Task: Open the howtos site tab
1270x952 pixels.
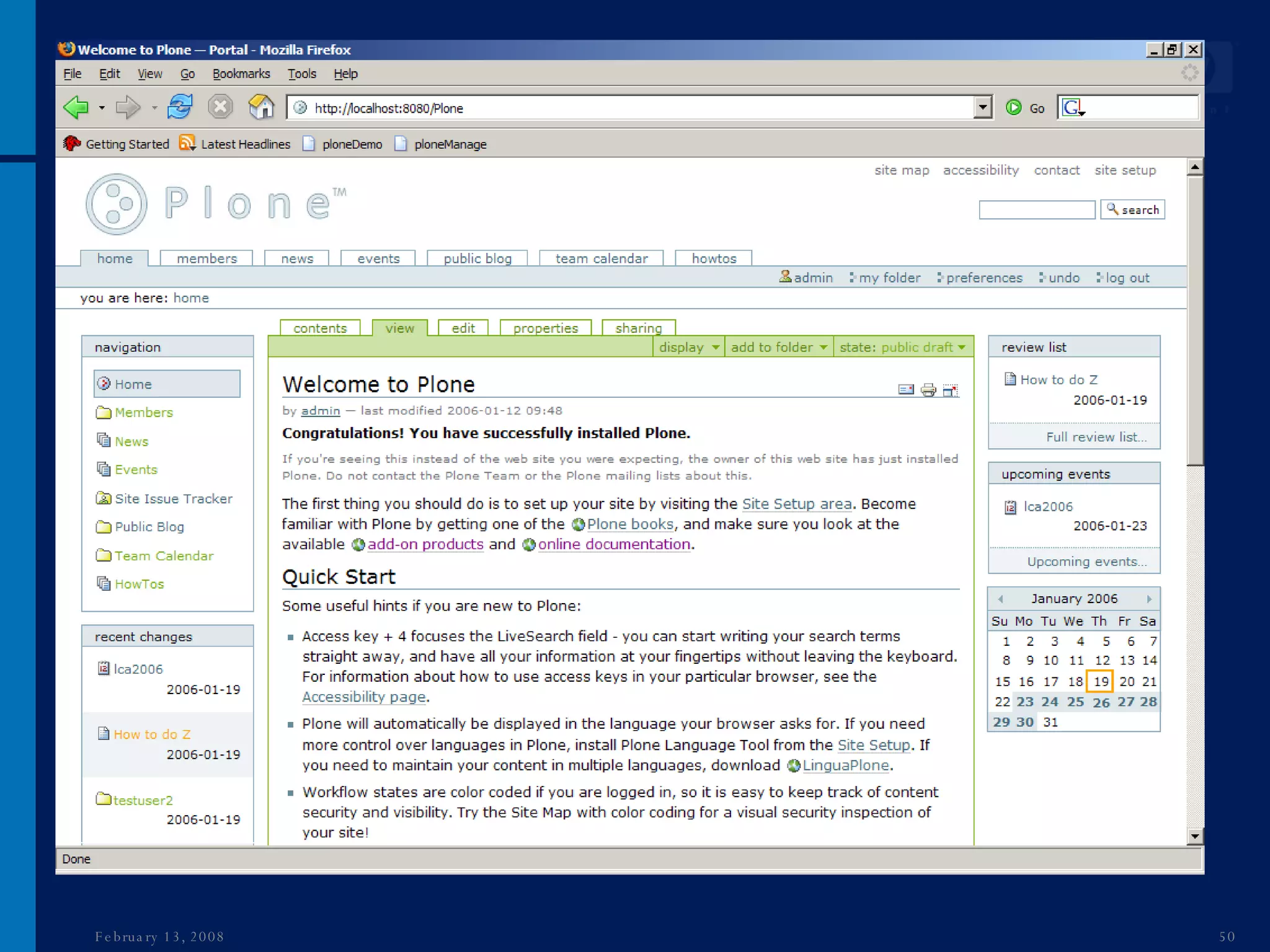Action: point(714,258)
